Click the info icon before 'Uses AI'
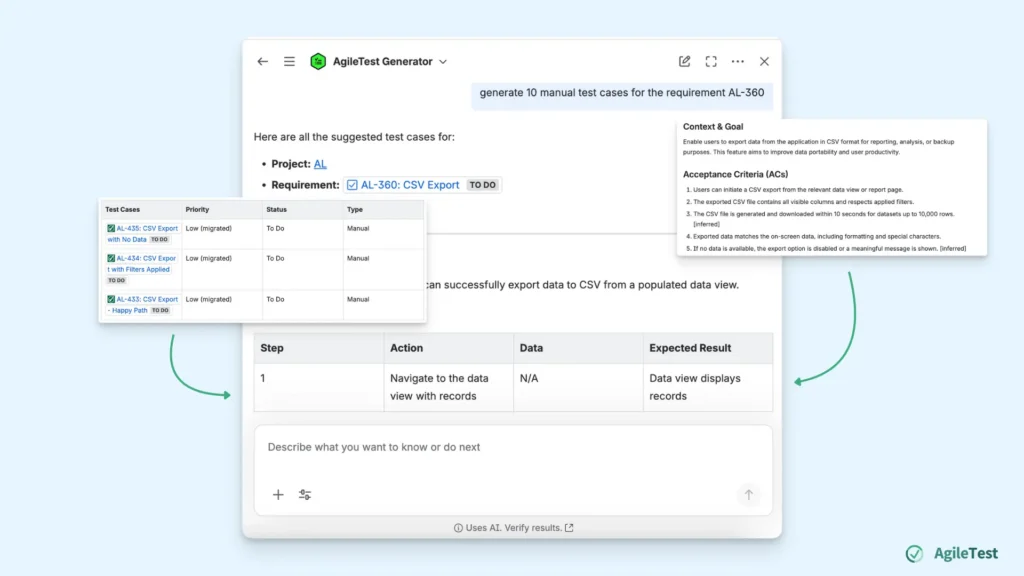The width and height of the screenshot is (1024, 576). point(458,528)
